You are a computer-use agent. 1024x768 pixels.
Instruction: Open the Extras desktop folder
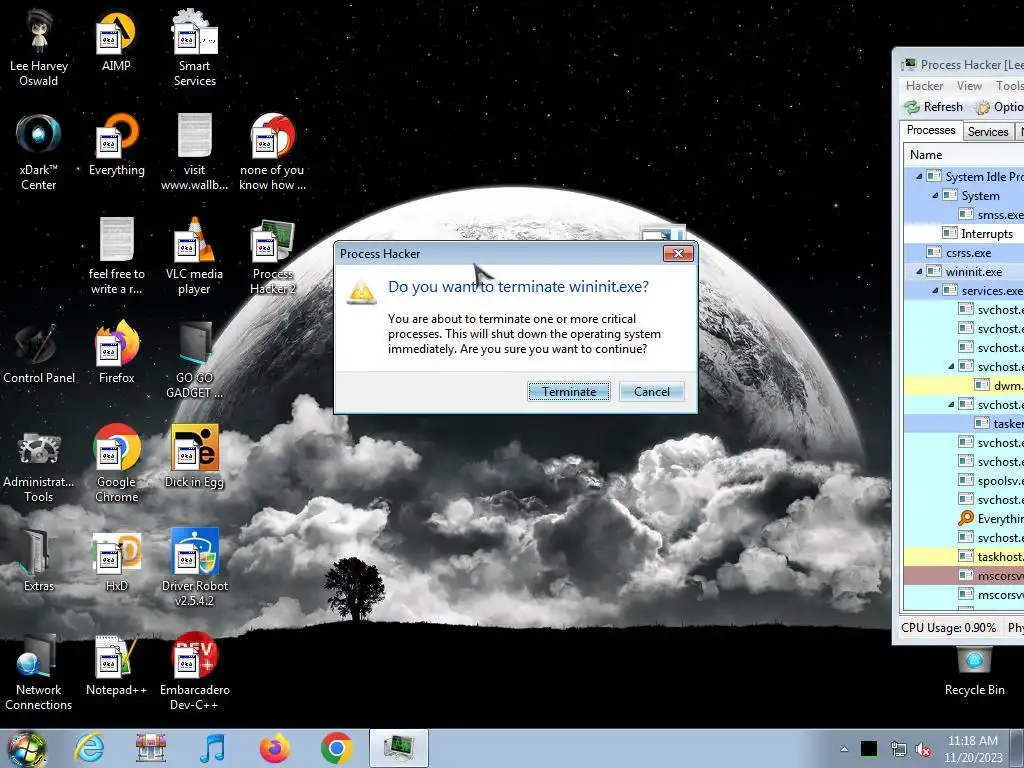pyautogui.click(x=39, y=560)
